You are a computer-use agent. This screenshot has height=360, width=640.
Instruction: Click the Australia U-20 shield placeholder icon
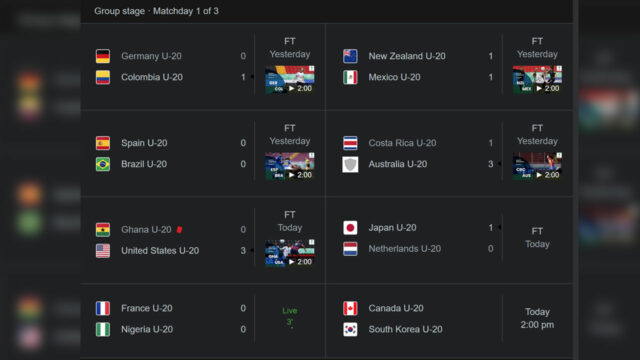(350, 164)
